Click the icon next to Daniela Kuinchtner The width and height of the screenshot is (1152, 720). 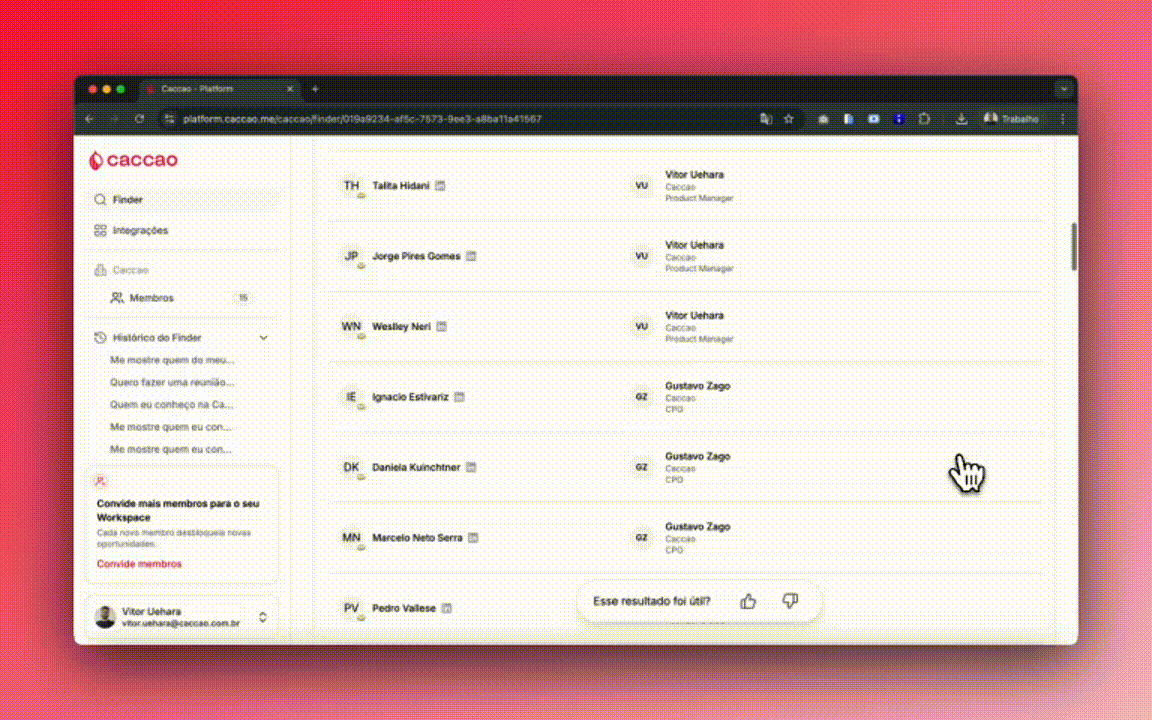[x=471, y=467]
